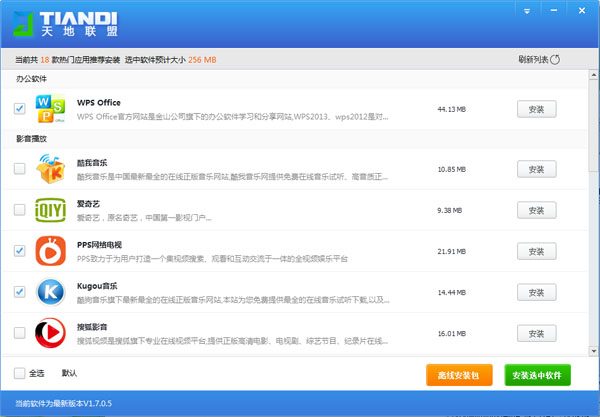Uncheck the PPS网络电视 checkbox
The image size is (600, 417).
pos(20,251)
